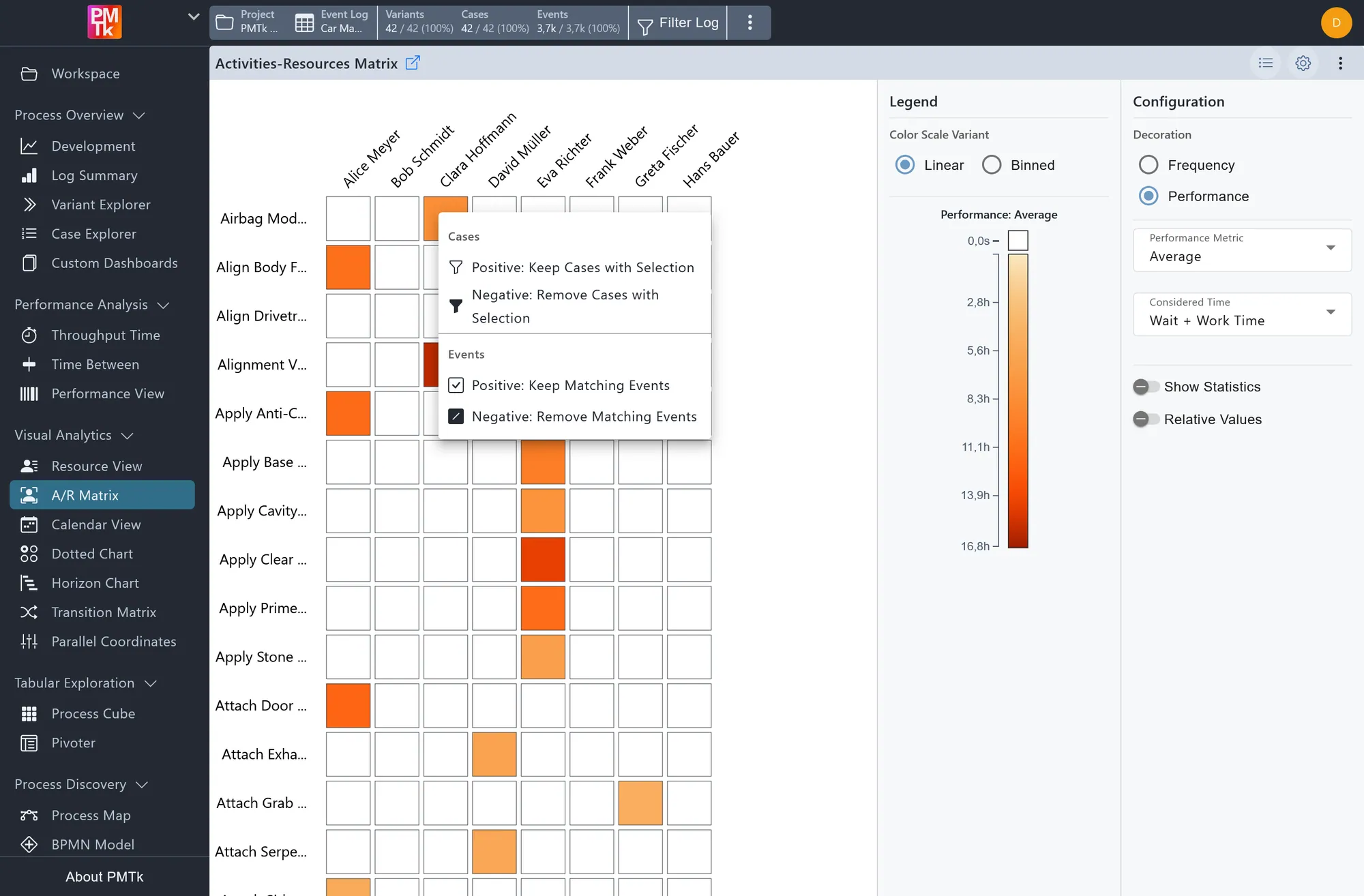Toggle the legend list icon in header
Screen dimensions: 1364x896
1266,63
